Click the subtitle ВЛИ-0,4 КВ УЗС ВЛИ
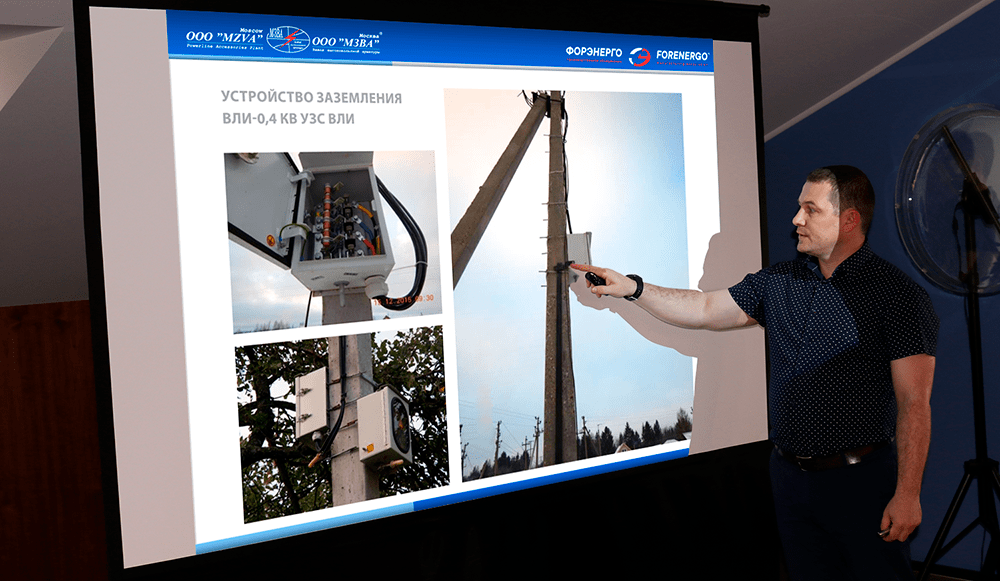The image size is (1000, 581). pos(288,119)
